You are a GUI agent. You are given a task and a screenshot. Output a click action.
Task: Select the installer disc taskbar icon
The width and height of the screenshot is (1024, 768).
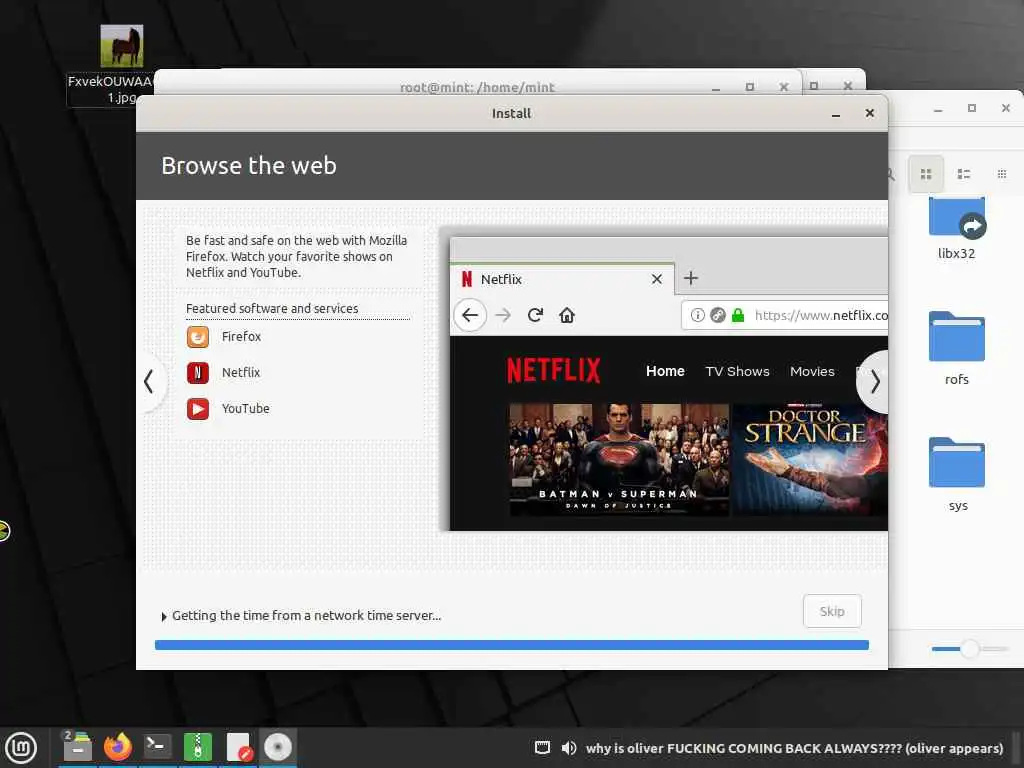[x=278, y=746]
